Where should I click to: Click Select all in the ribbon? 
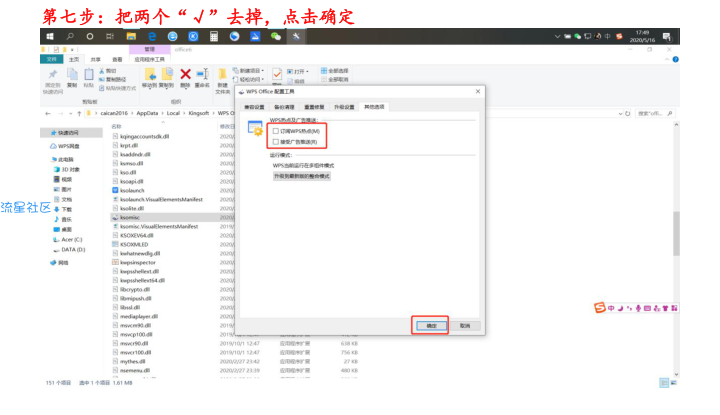[335, 71]
